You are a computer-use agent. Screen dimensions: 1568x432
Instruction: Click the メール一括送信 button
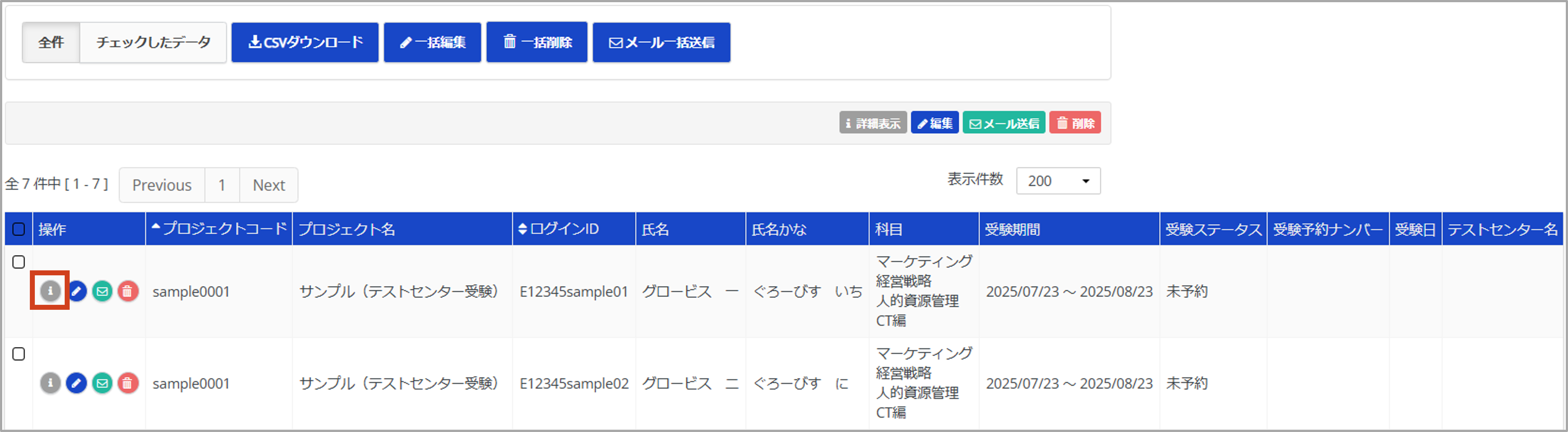[662, 43]
